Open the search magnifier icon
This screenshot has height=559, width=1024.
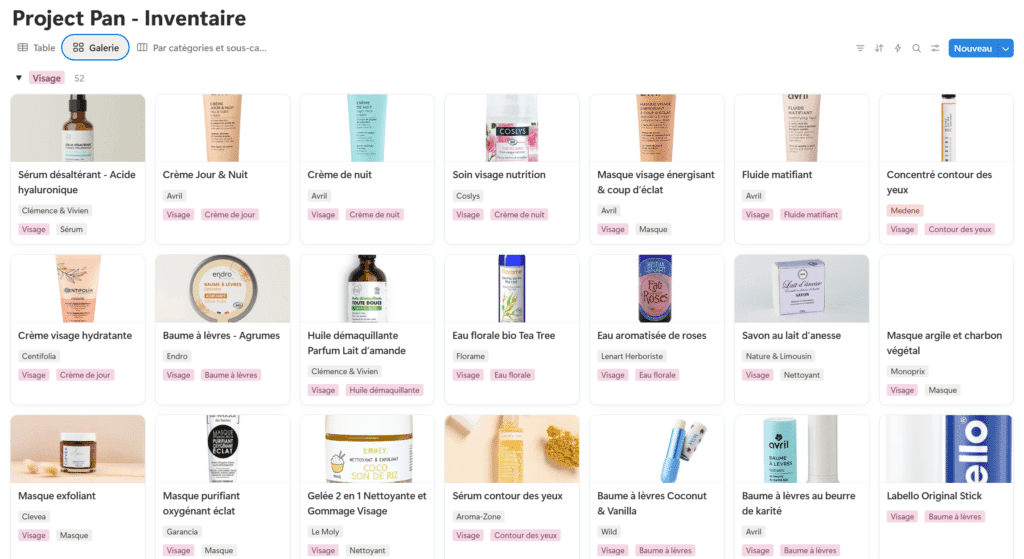click(916, 48)
